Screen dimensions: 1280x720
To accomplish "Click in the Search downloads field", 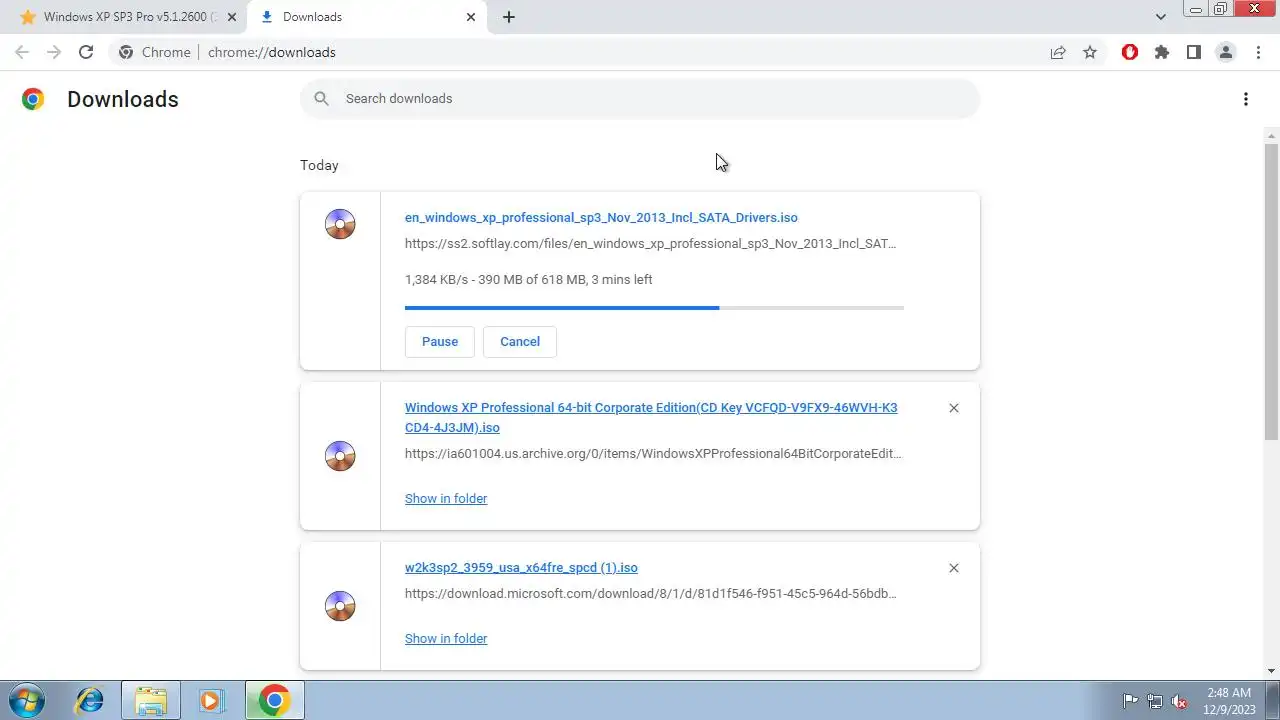I will [640, 98].
